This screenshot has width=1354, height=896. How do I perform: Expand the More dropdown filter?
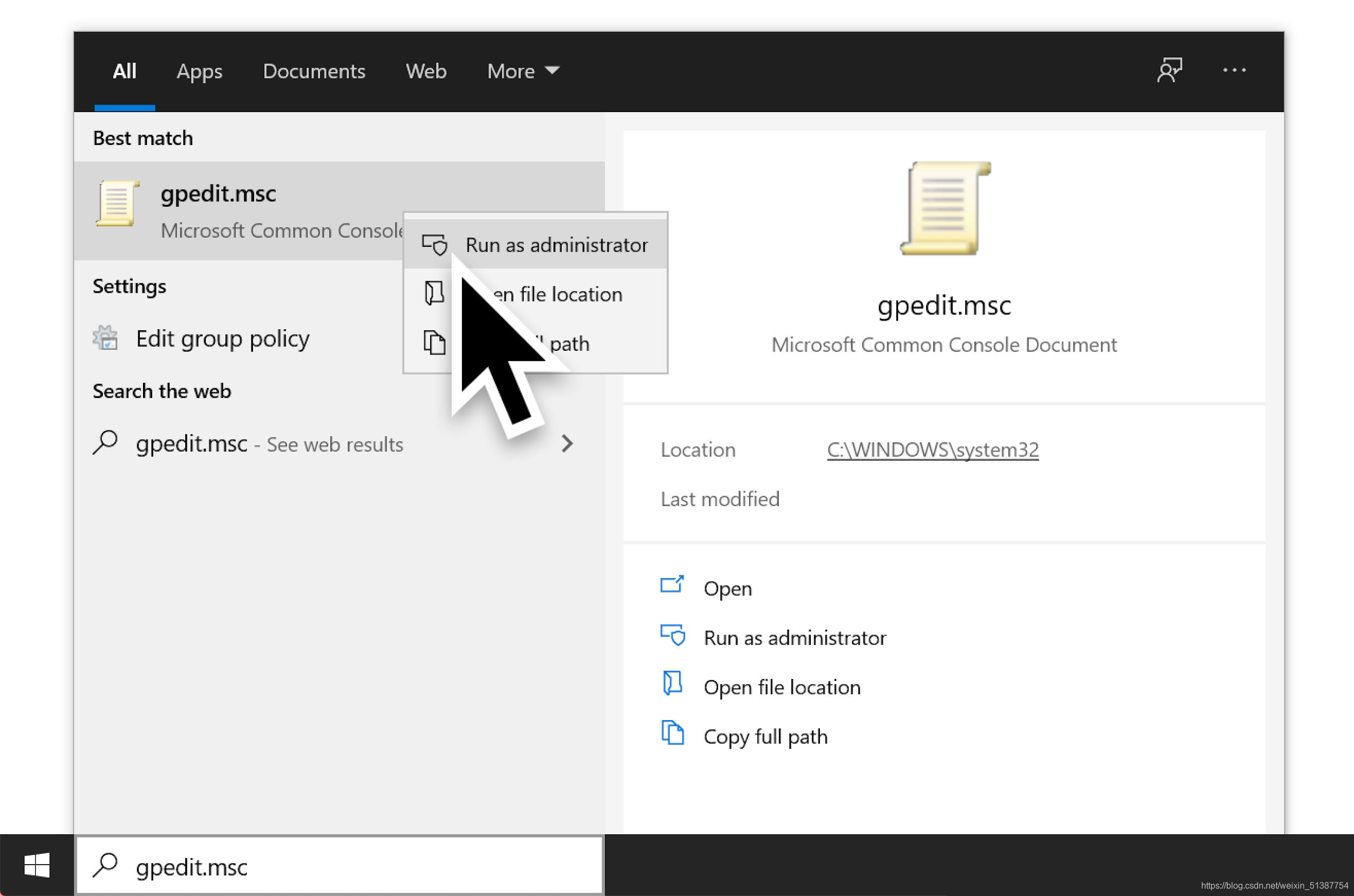(523, 71)
